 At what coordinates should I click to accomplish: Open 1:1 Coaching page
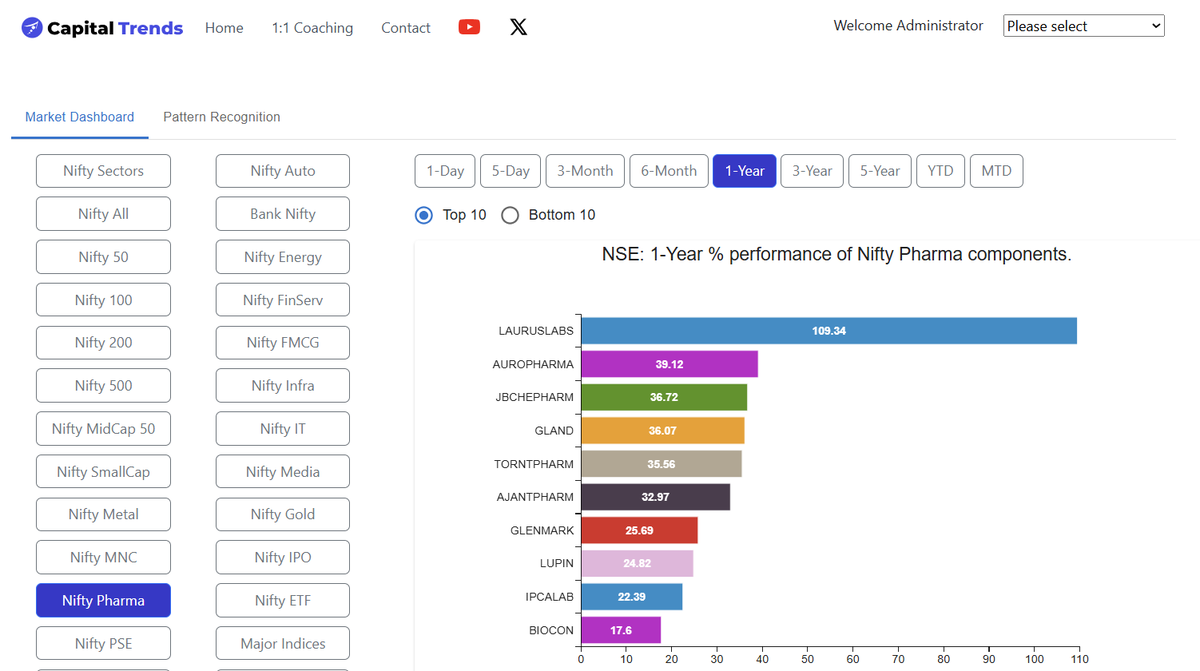click(312, 28)
